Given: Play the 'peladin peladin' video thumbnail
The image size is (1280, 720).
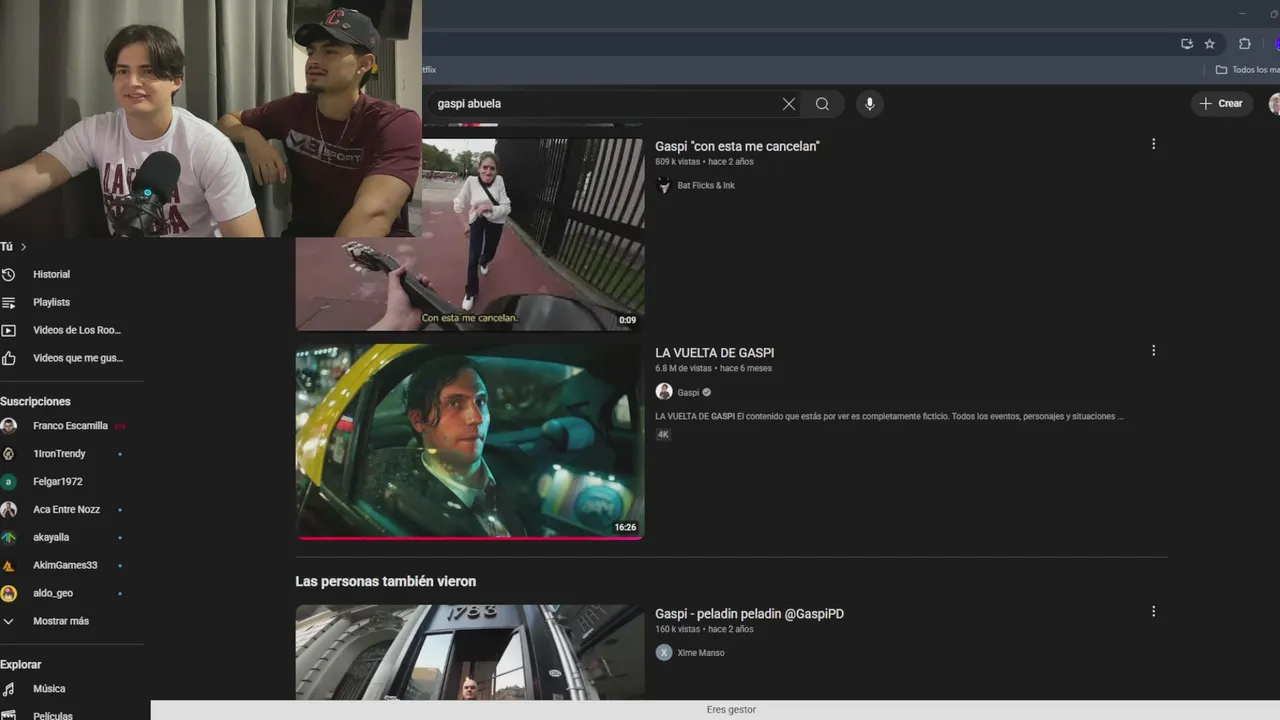Looking at the screenshot, I should pos(470,652).
